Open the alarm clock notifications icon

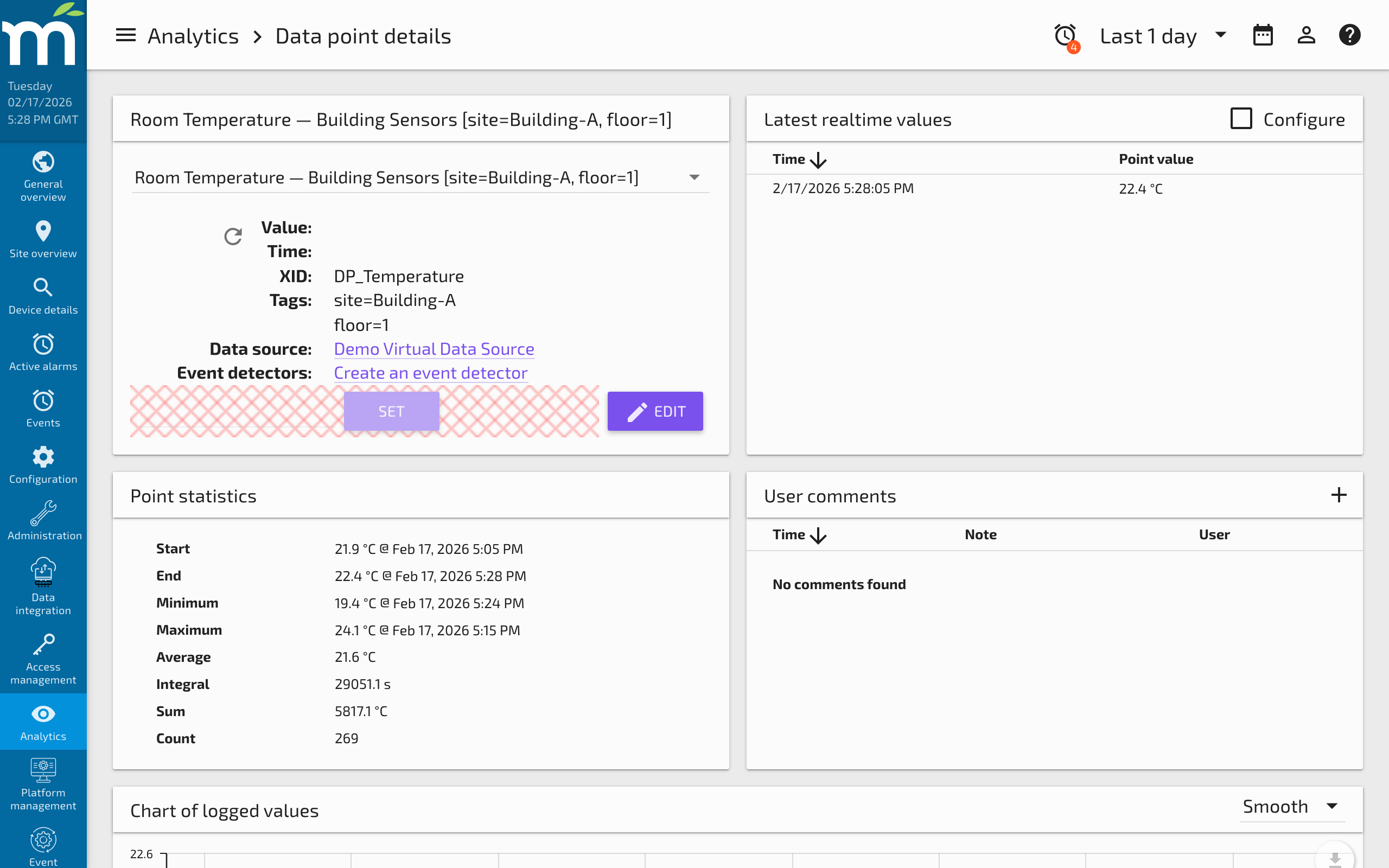pyautogui.click(x=1065, y=35)
